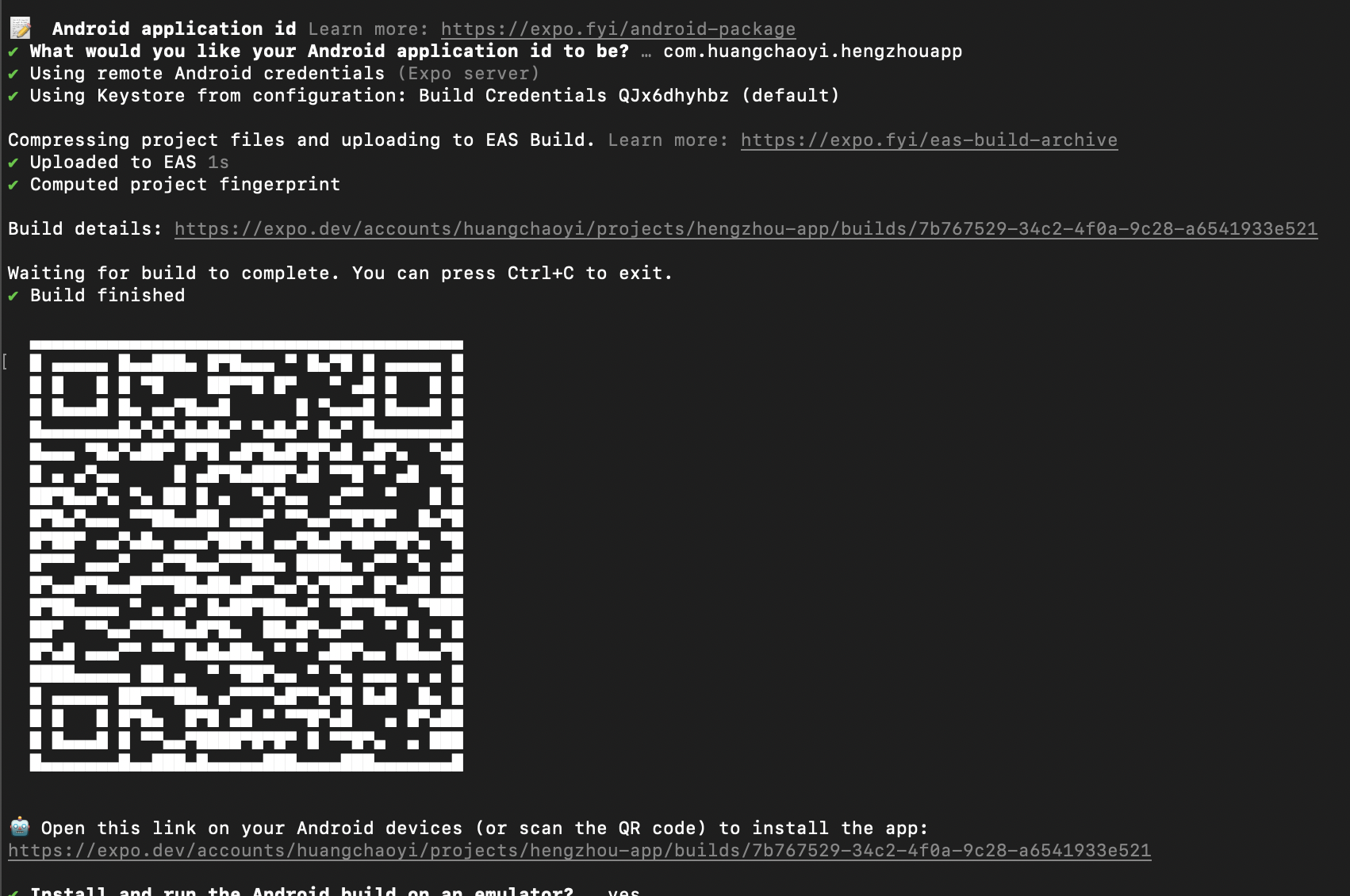
Task: Click the checkmark next to Computed project fingerprint
Action: point(13,185)
